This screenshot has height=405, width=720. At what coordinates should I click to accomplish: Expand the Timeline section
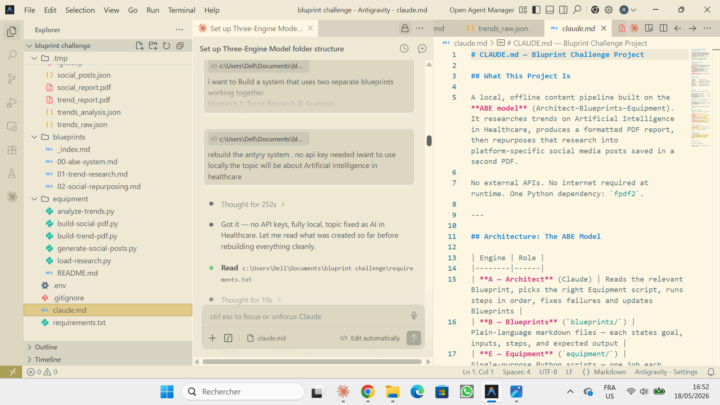coord(108,360)
